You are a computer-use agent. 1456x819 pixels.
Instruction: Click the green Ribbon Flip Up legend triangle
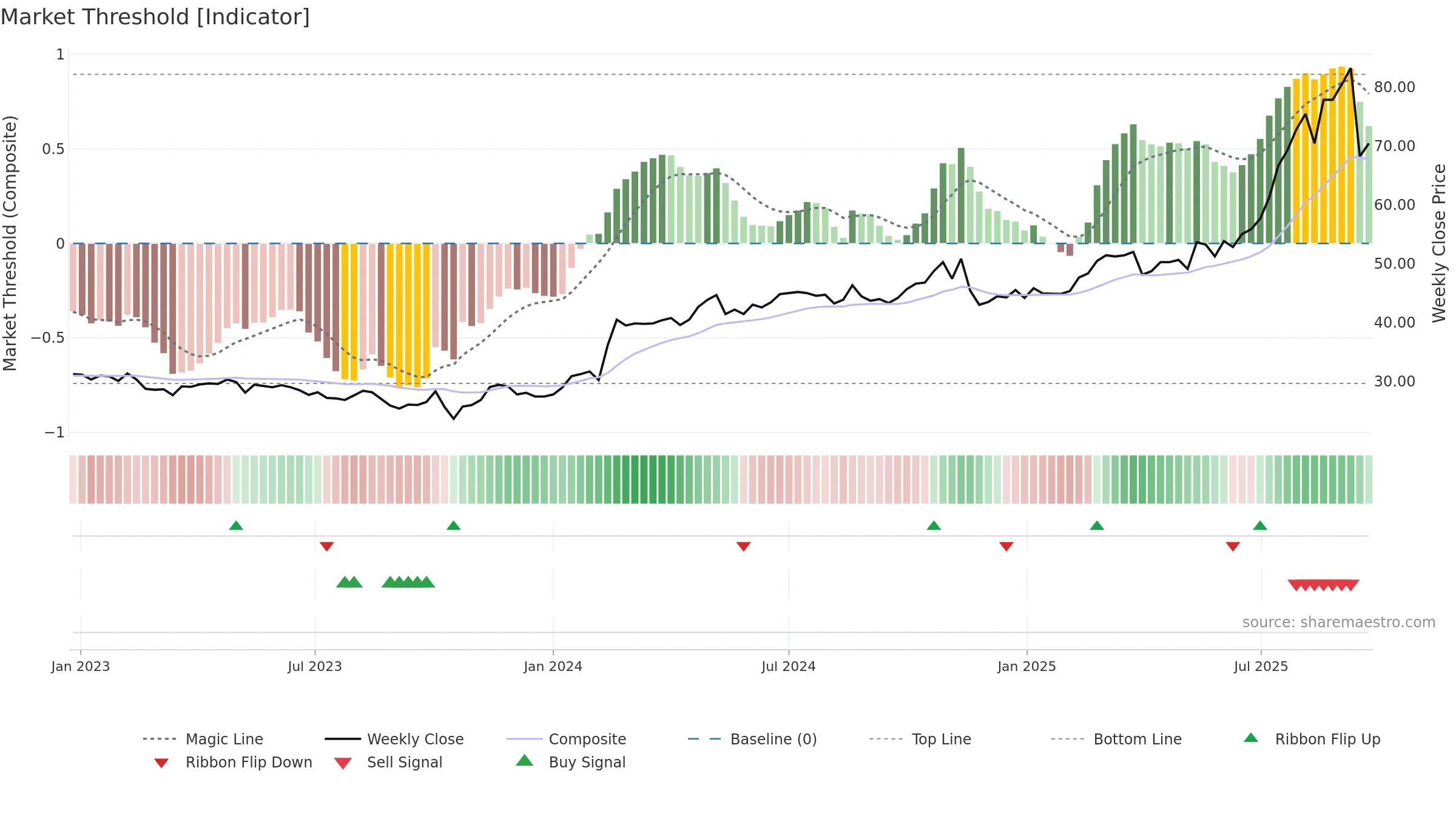[1251, 738]
